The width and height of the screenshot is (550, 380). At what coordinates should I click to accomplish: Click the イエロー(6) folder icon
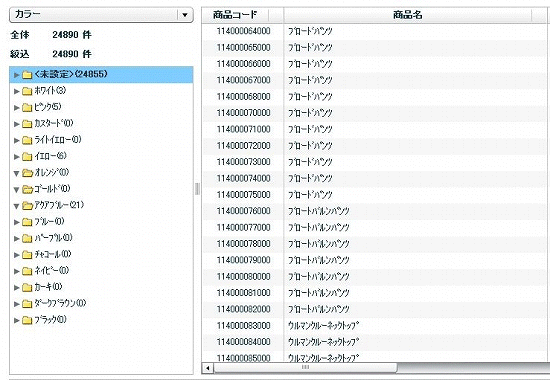tap(27, 156)
